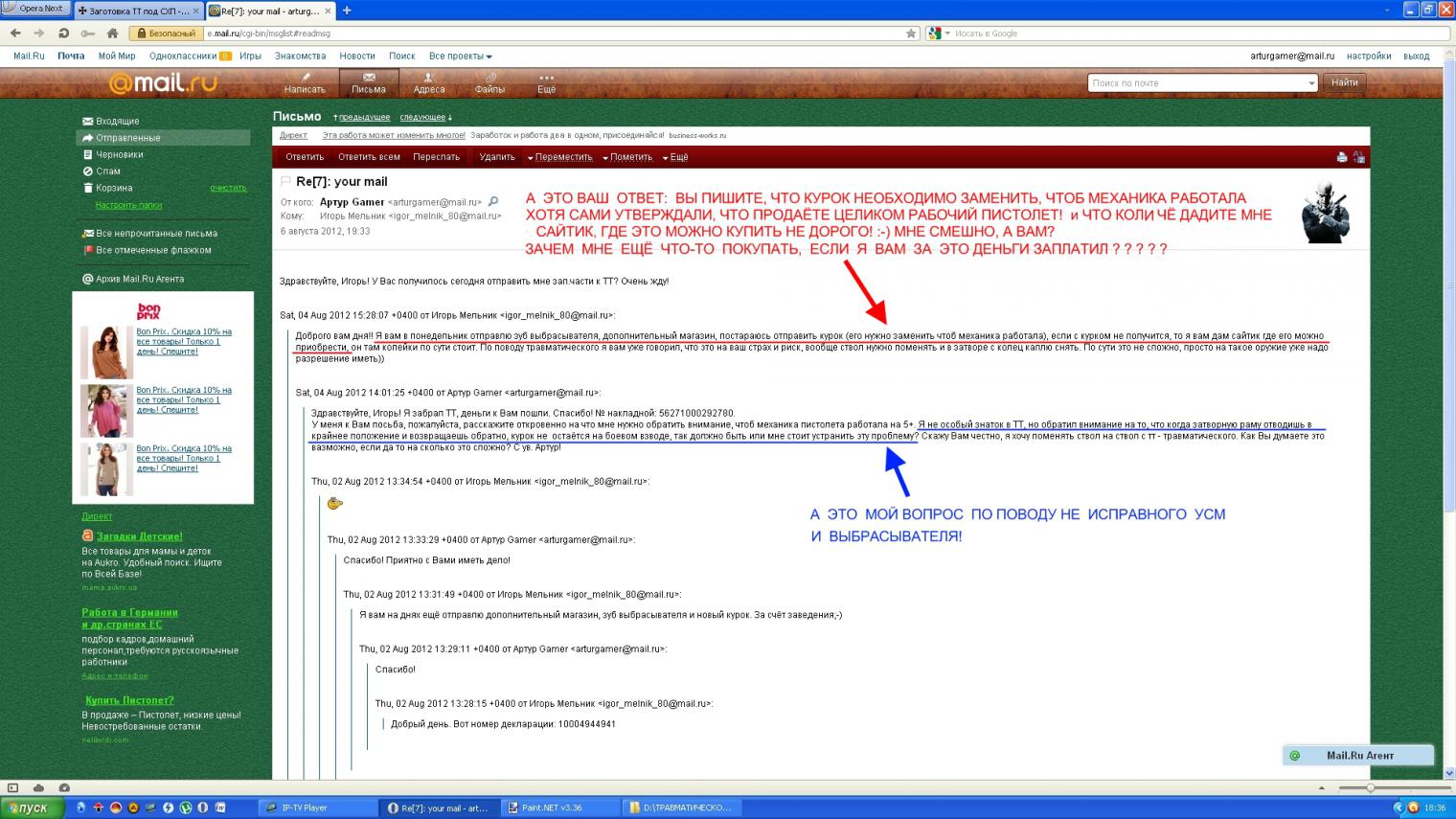The height and width of the screenshot is (819, 1456).
Task: Open the Входящие folder
Action: (117, 122)
